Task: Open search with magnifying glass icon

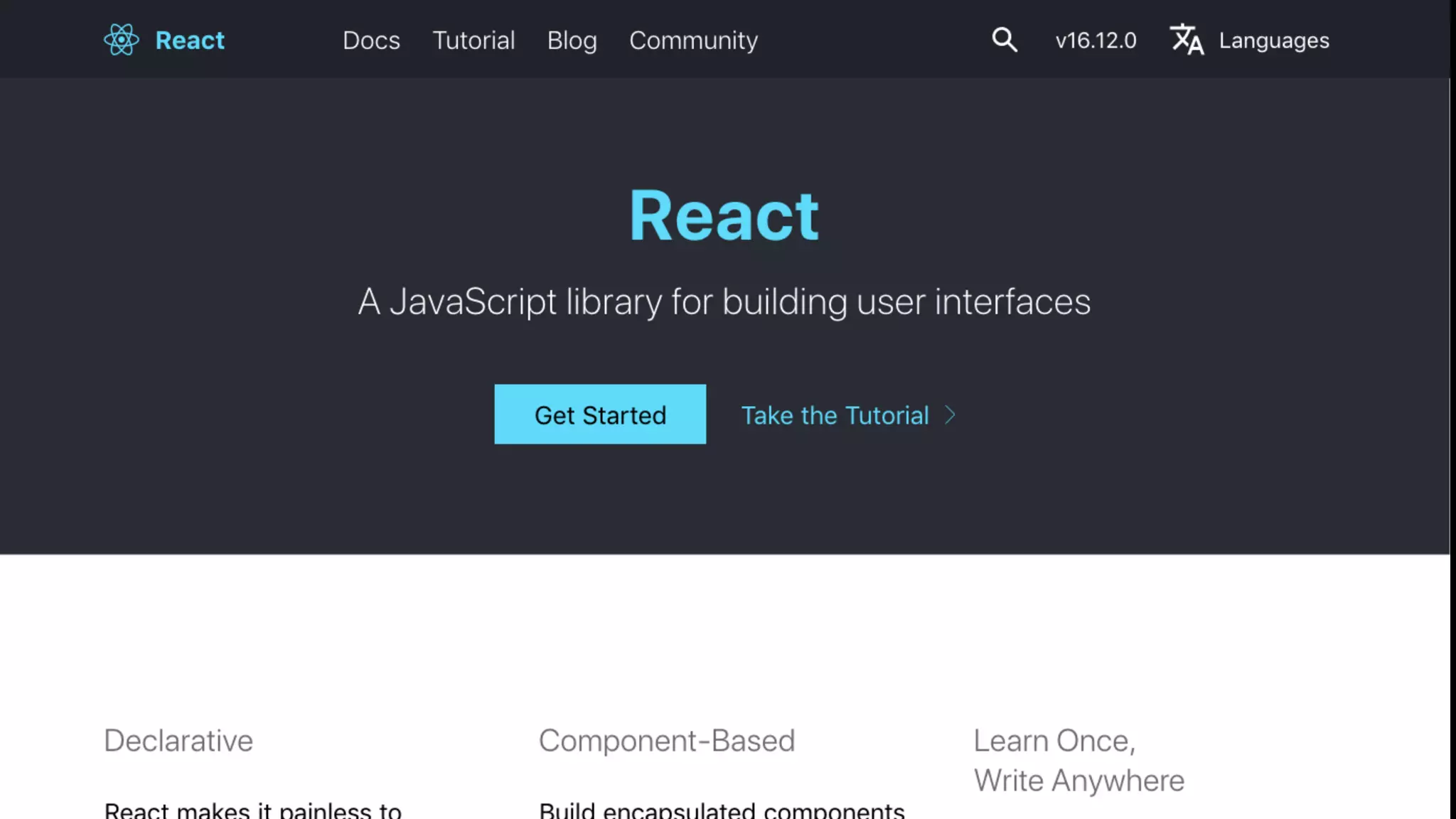Action: 1004,40
